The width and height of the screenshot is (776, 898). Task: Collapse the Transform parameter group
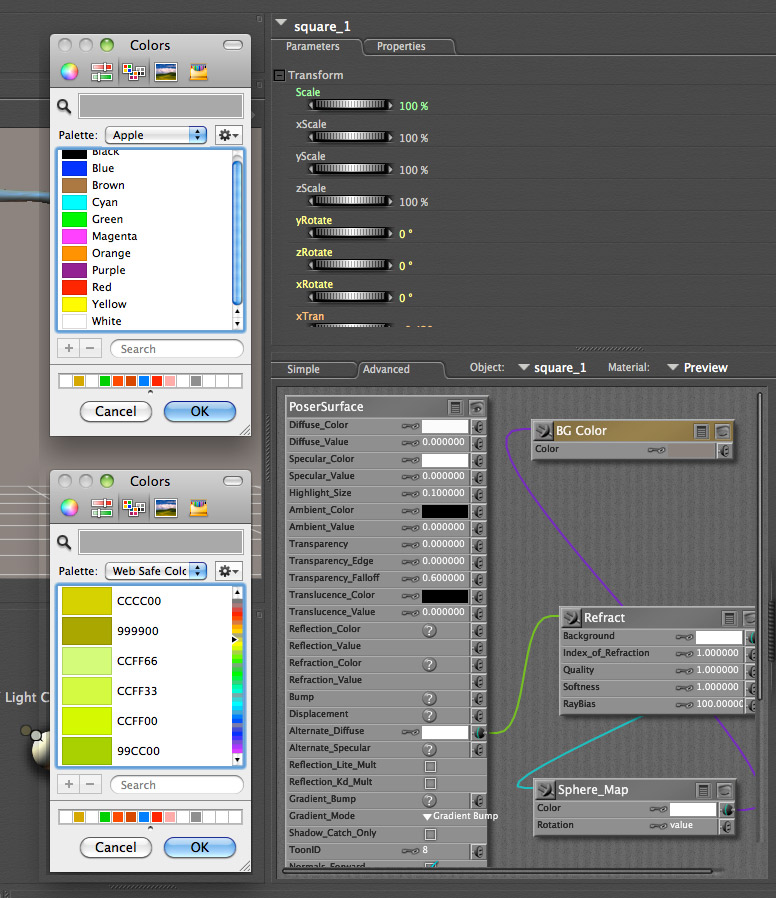[279, 75]
